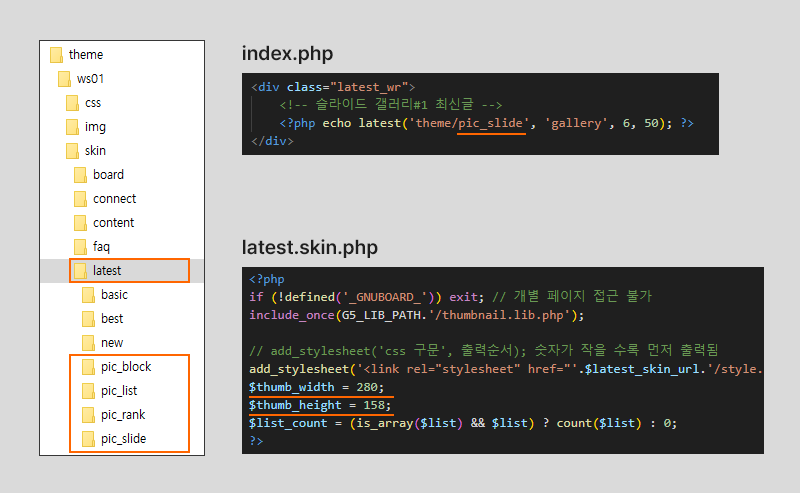The width and height of the screenshot is (800, 493).
Task: Click the skin folder icon
Action: [x=72, y=151]
